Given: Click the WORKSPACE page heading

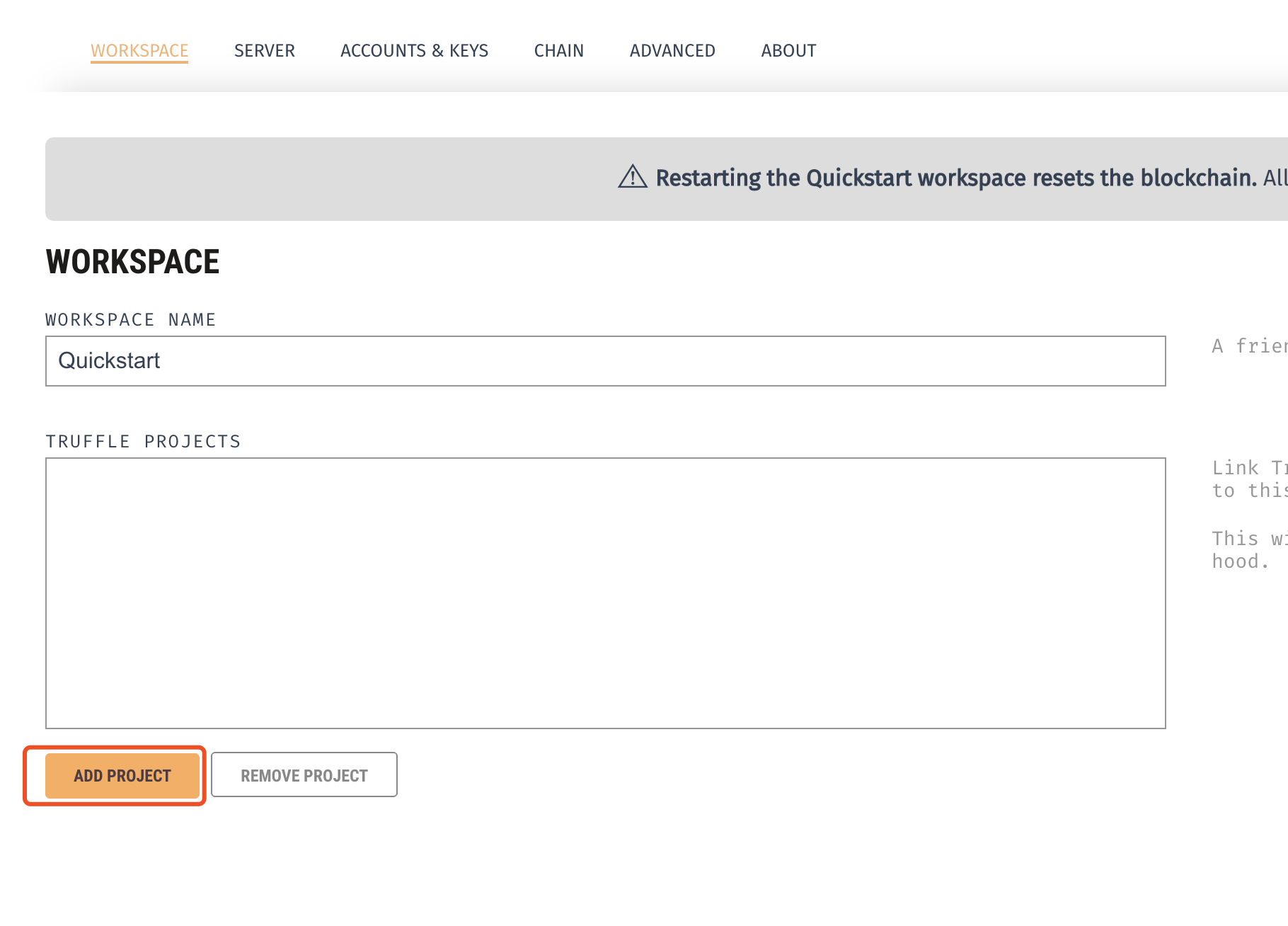Looking at the screenshot, I should tap(132, 261).
